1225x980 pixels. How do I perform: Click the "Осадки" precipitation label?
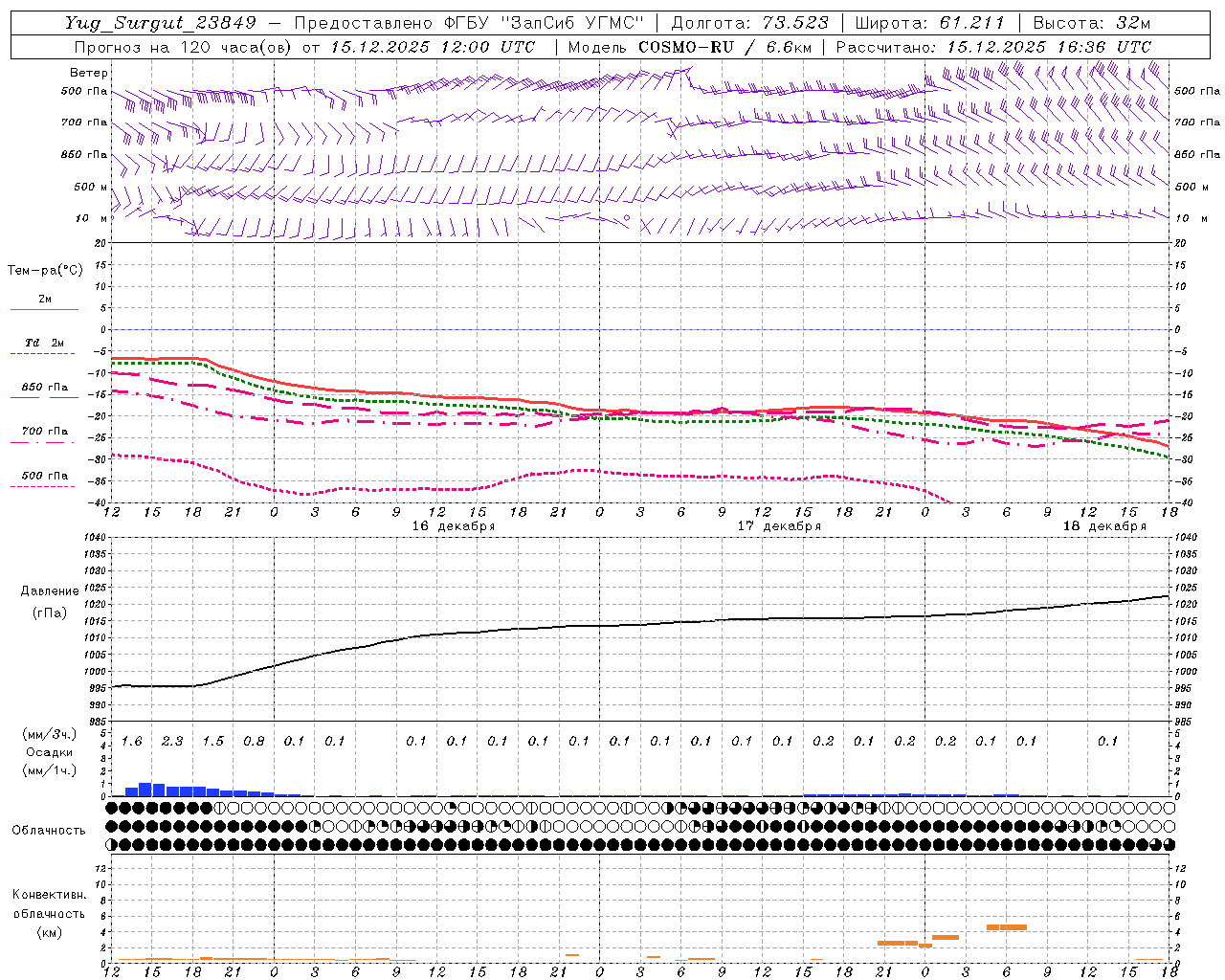[49, 752]
